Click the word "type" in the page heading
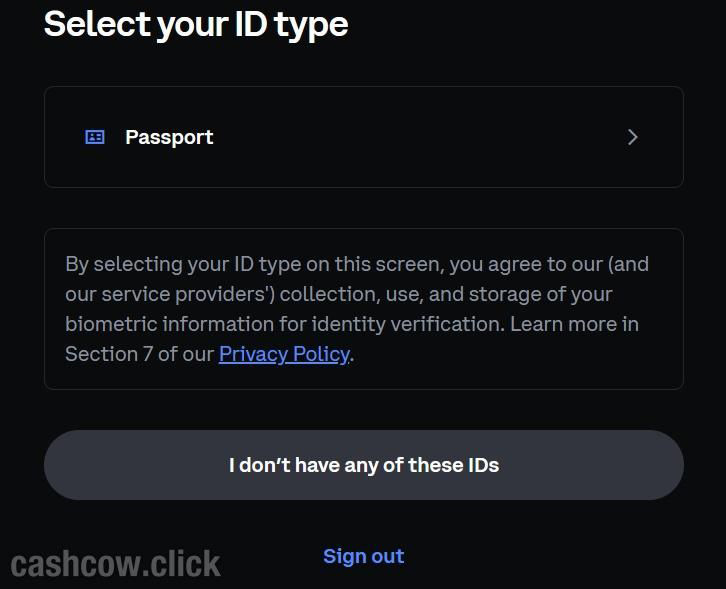 click(314, 23)
